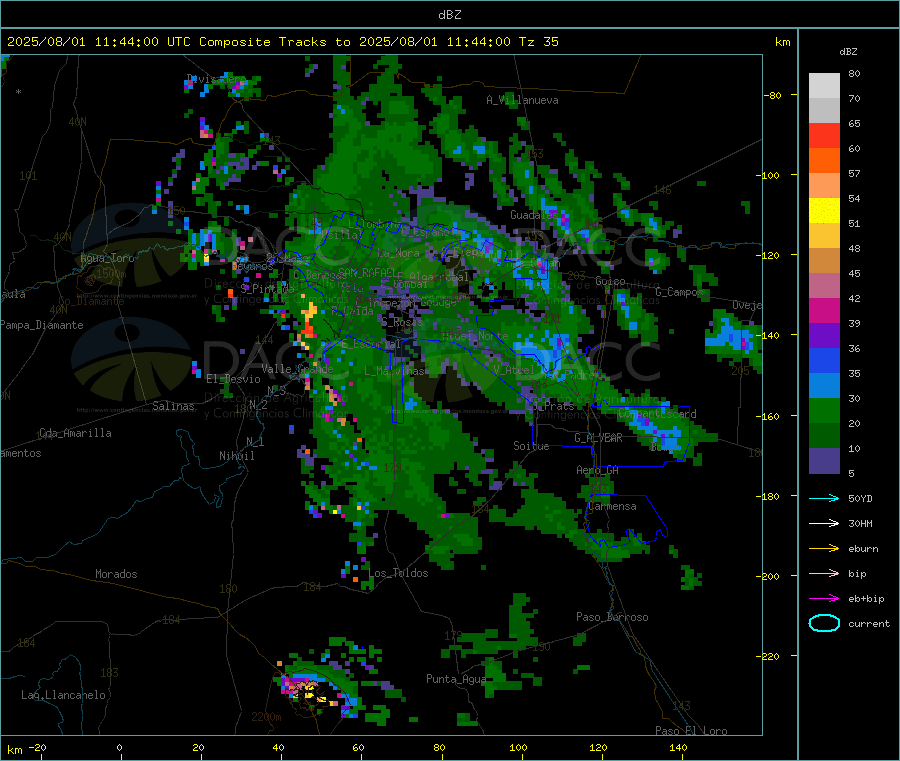The width and height of the screenshot is (900, 761).
Task: Pick the slate 5-10 dBZ legend swatch
Action: click(824, 461)
